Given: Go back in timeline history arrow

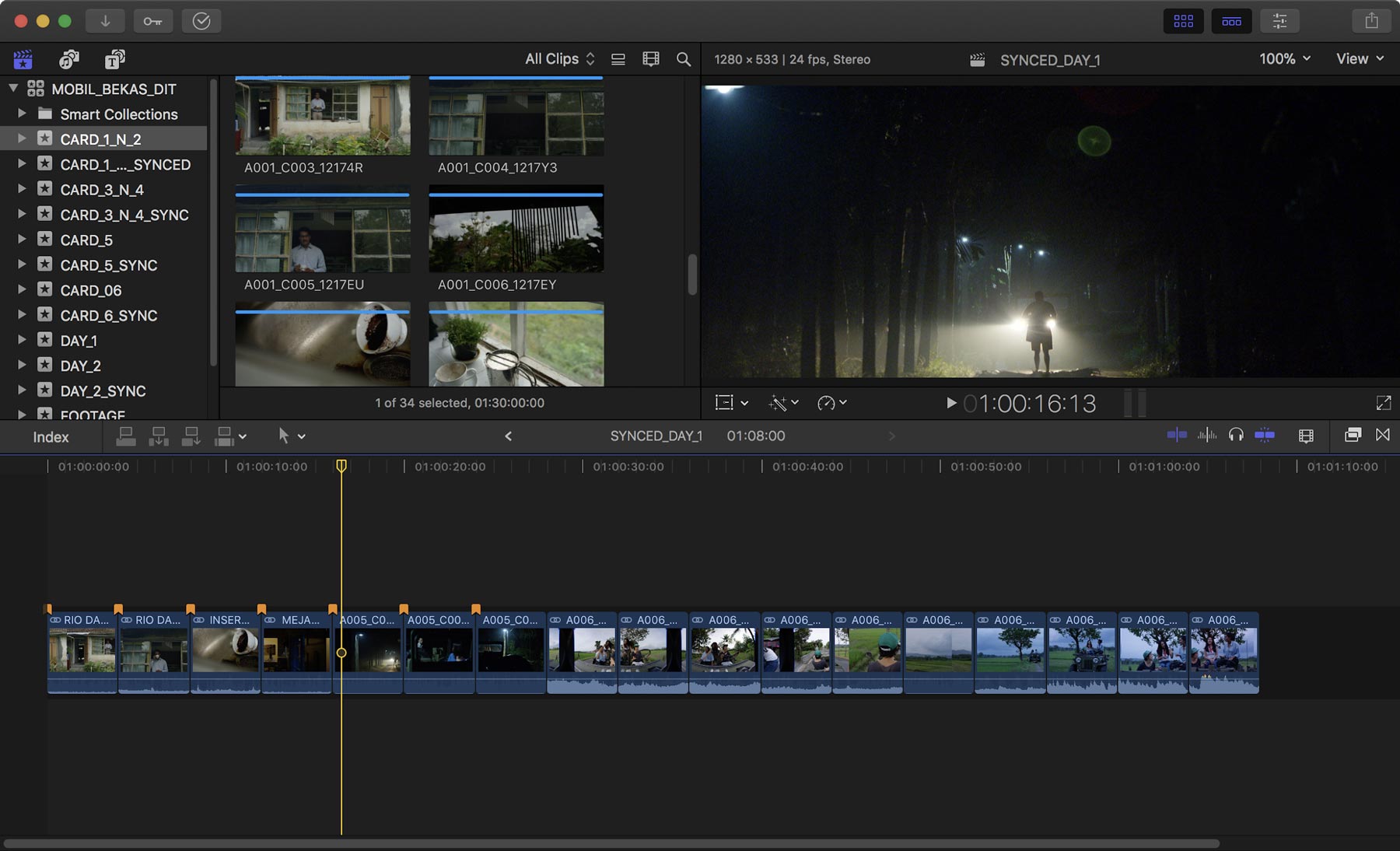Looking at the screenshot, I should [509, 436].
